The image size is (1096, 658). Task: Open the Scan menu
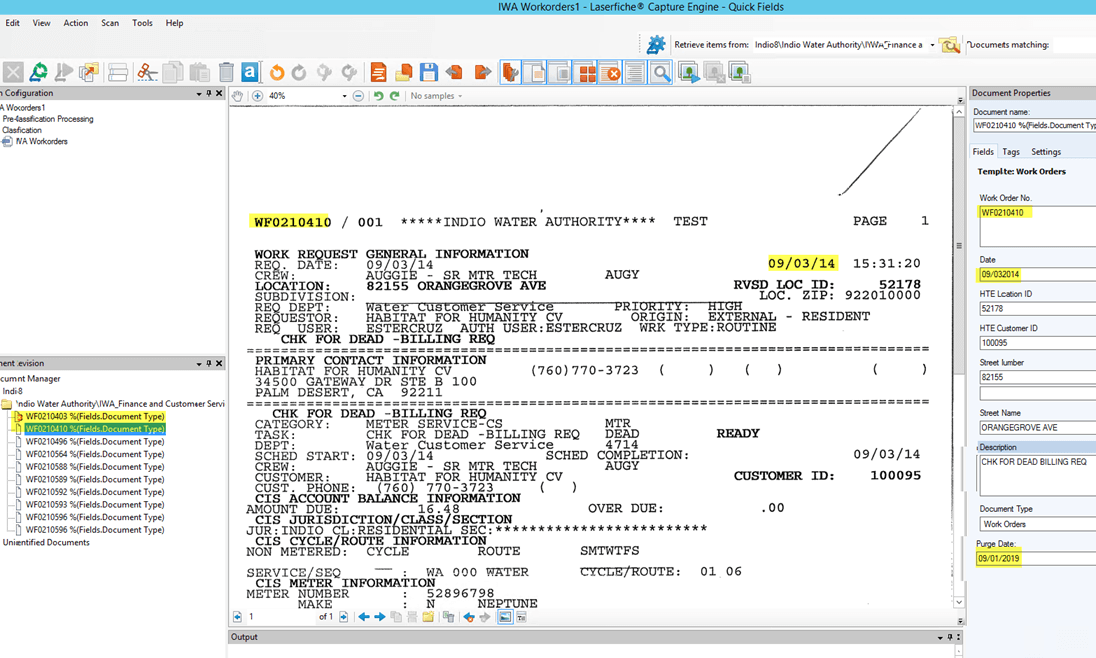point(110,23)
